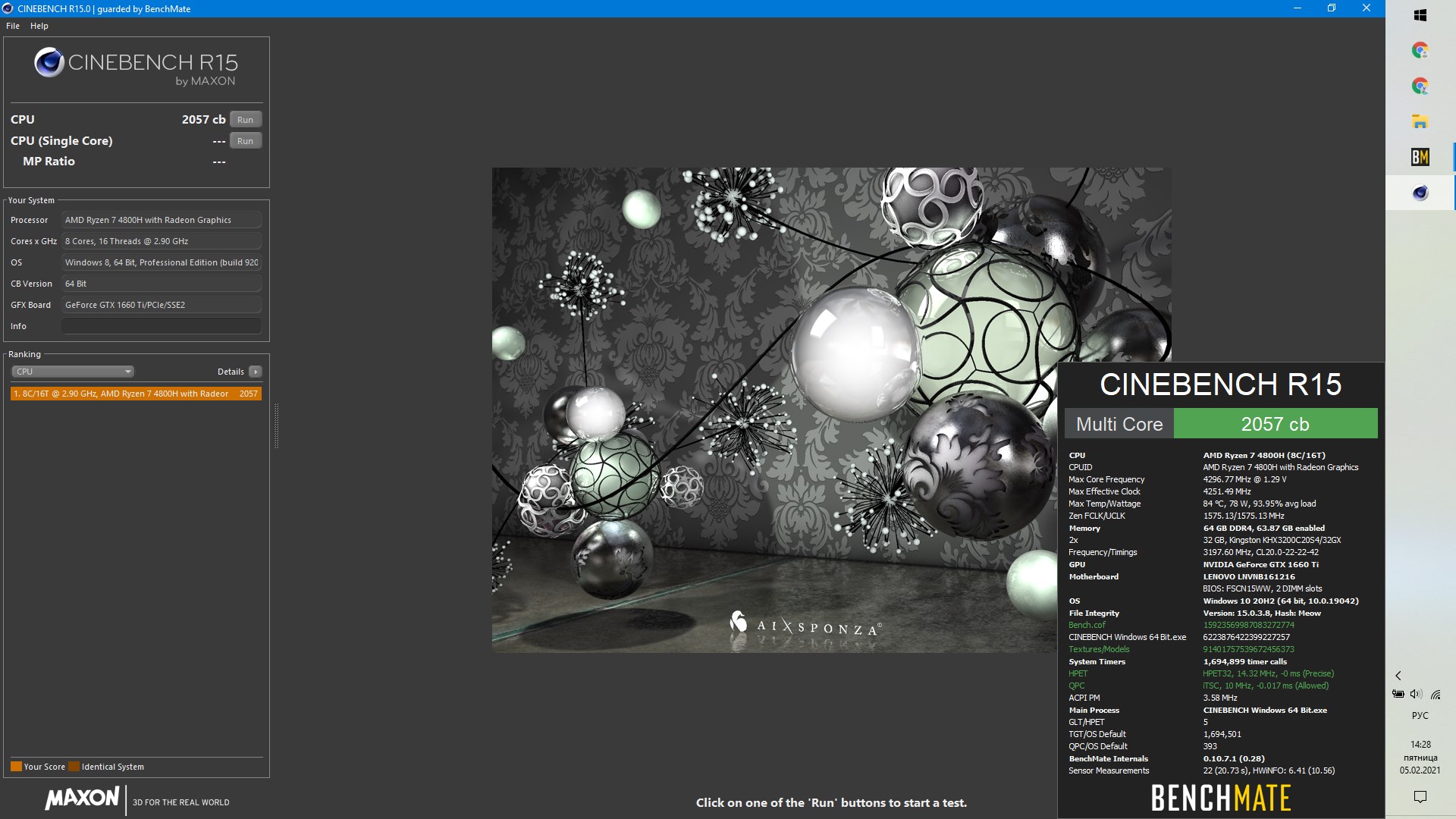1456x819 pixels.
Task: Open the volume tray icon
Action: tap(1416, 694)
